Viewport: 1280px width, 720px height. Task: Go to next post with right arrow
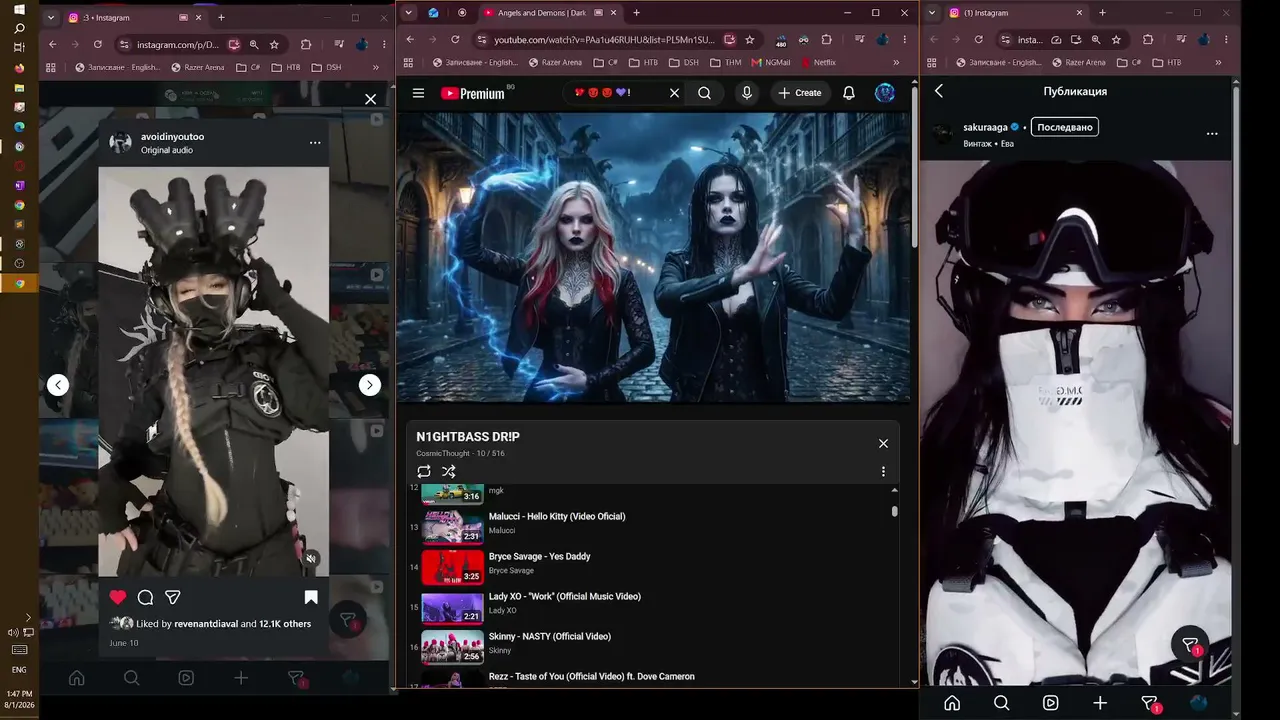(370, 385)
